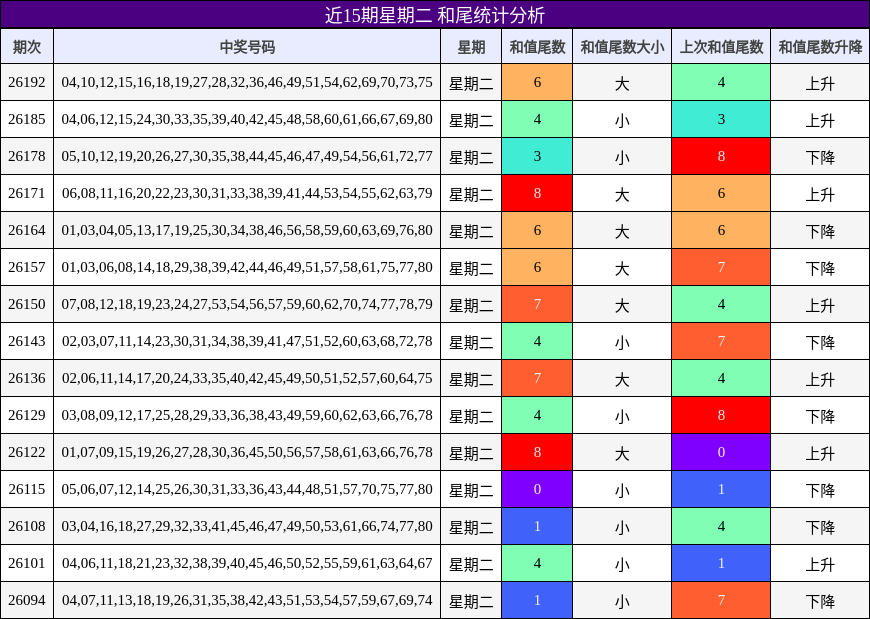Select period number 26115

pyautogui.click(x=27, y=489)
